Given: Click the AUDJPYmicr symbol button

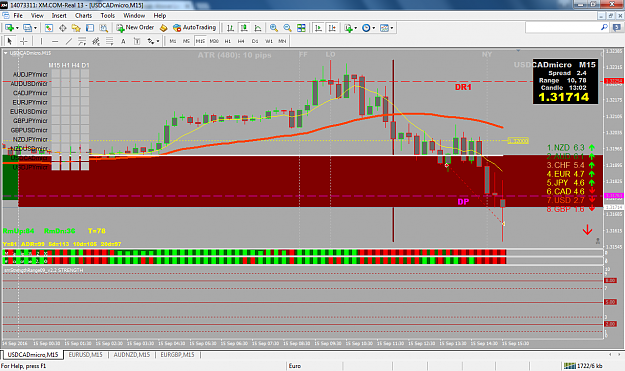Looking at the screenshot, I should pos(30,75).
